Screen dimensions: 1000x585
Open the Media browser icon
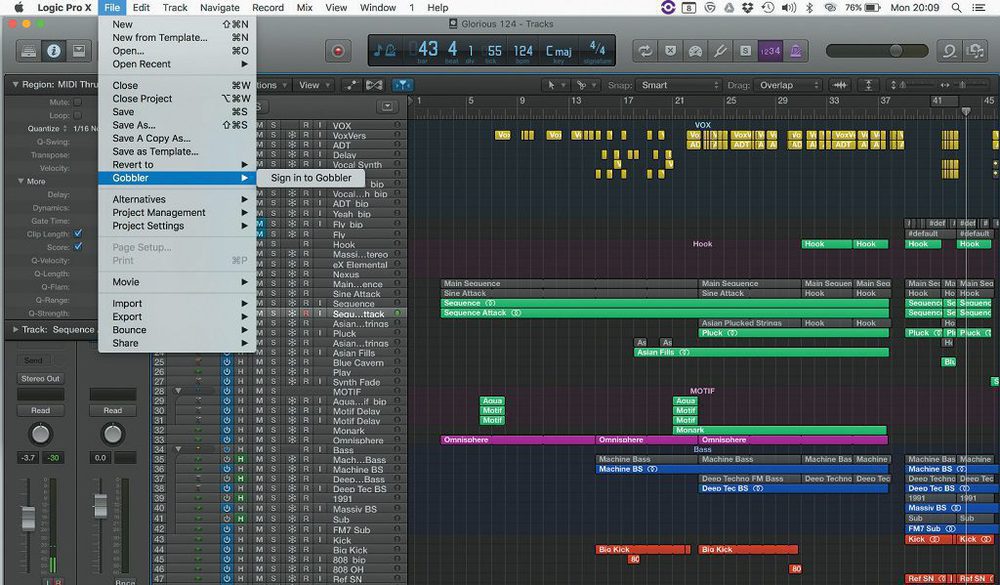(x=974, y=51)
